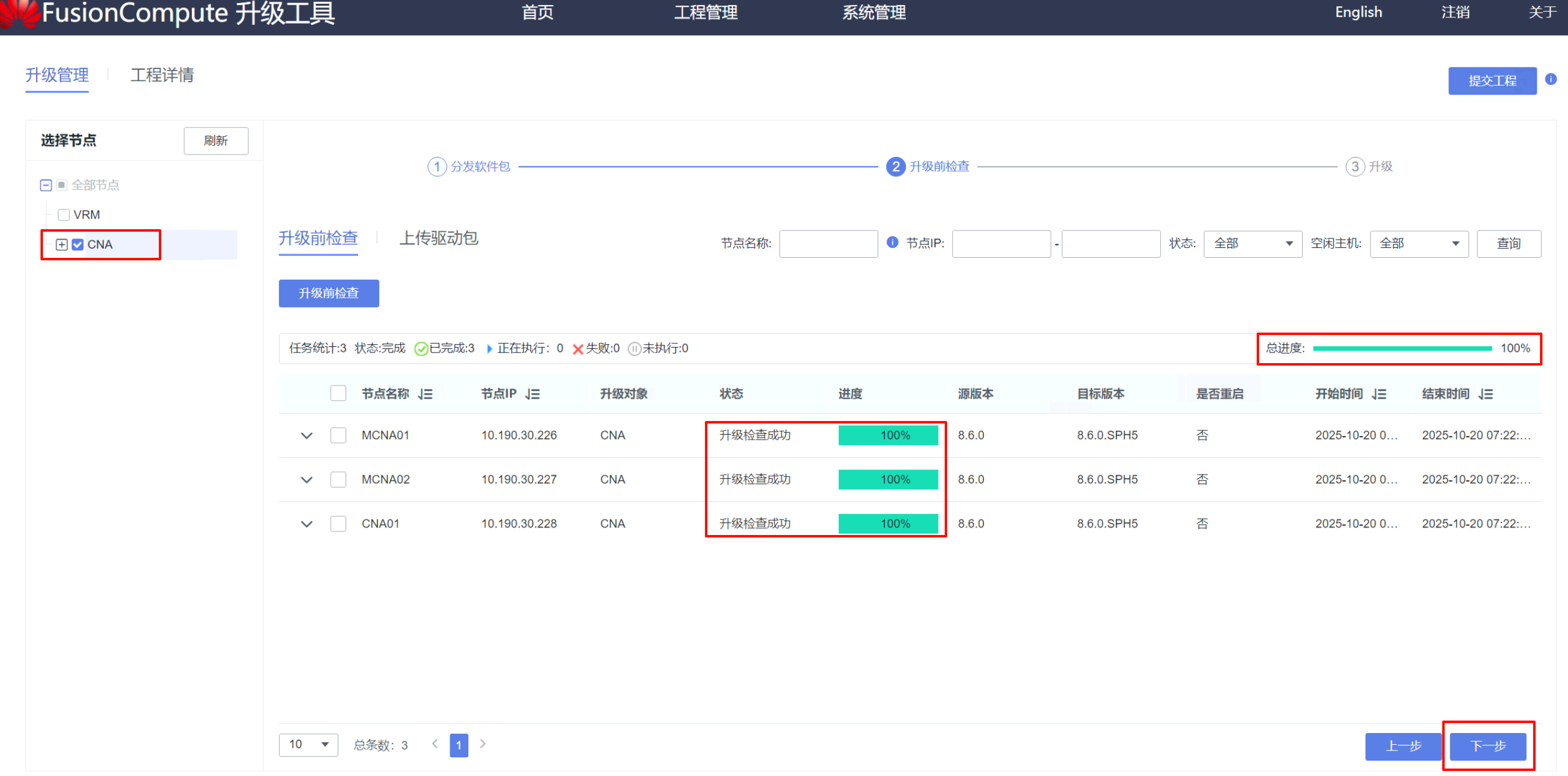The height and width of the screenshot is (776, 1568).
Task: Sort by 结束时间 column sort icon
Action: pyautogui.click(x=1486, y=394)
